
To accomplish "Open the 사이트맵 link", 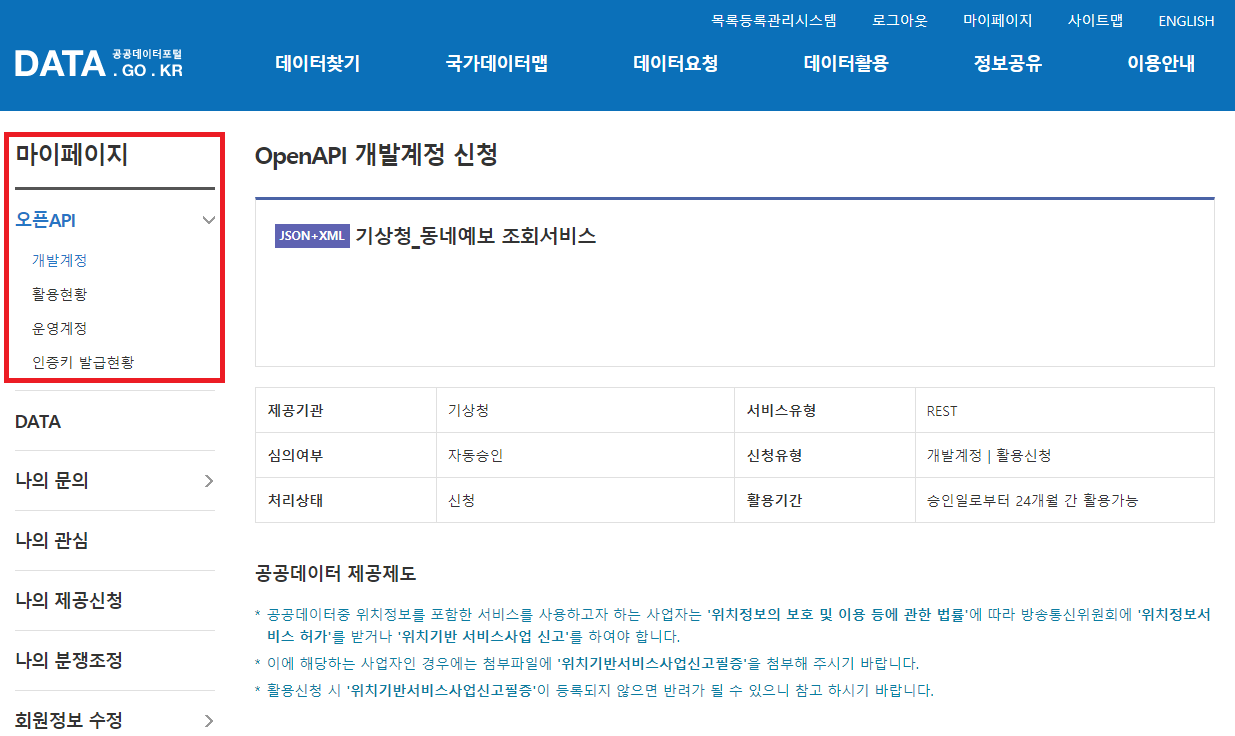I will coord(1096,20).
